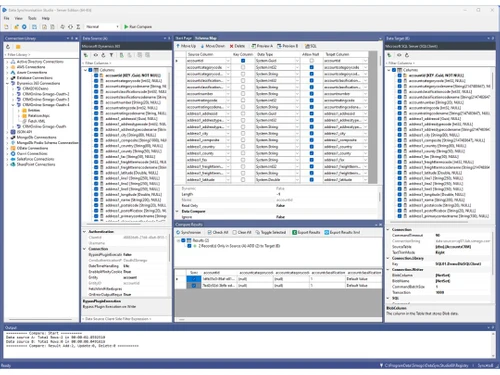Viewport: 500px width, 375px height.
Task: Click Clear All in Compare Results
Action: [x=242, y=232]
